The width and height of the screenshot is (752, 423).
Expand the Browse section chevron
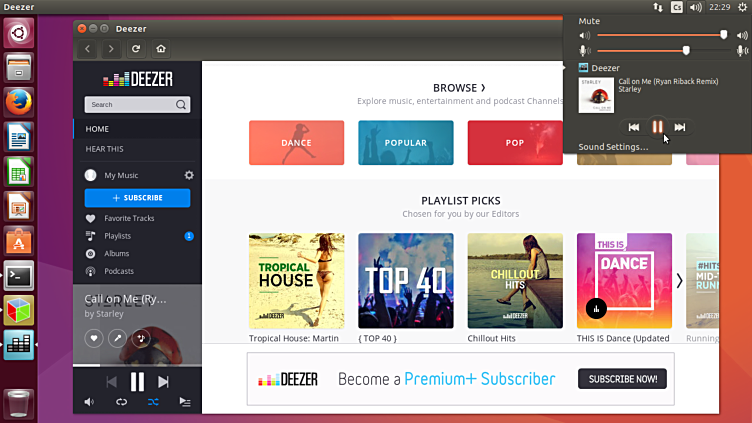[x=483, y=88]
